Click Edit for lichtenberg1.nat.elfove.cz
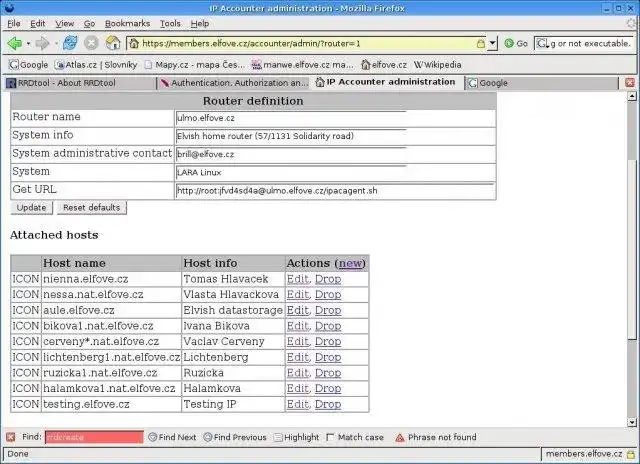Screen dimensions: 640x464 pyautogui.click(x=298, y=357)
